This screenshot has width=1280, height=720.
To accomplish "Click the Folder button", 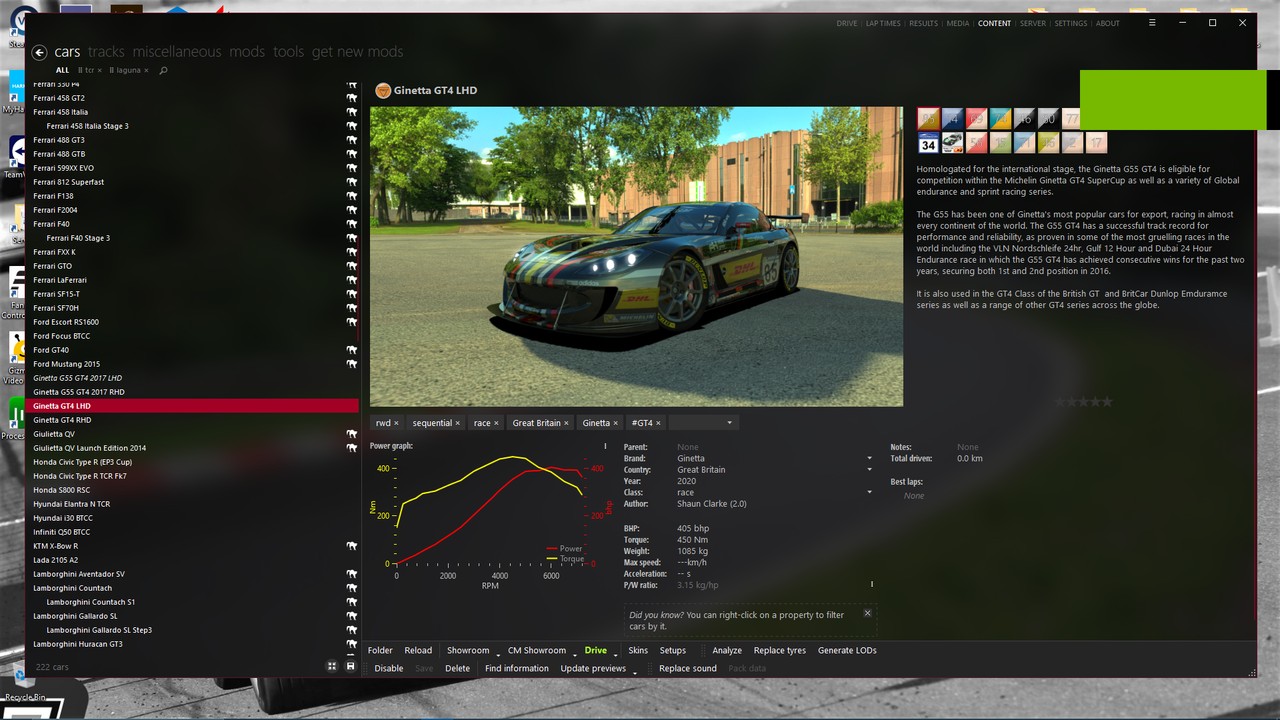I will click(380, 651).
